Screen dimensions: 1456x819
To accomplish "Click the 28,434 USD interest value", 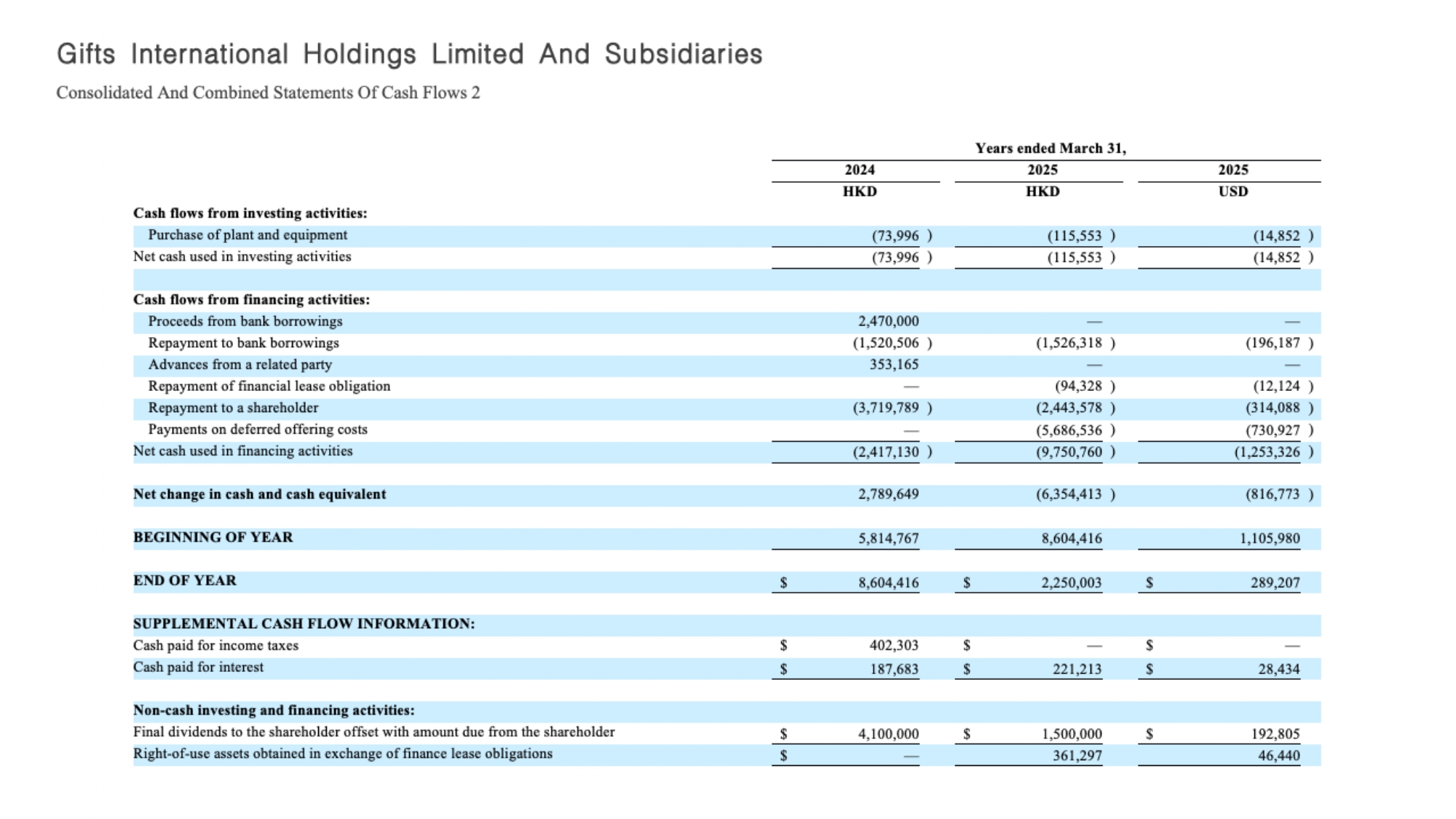I will pos(1279,669).
